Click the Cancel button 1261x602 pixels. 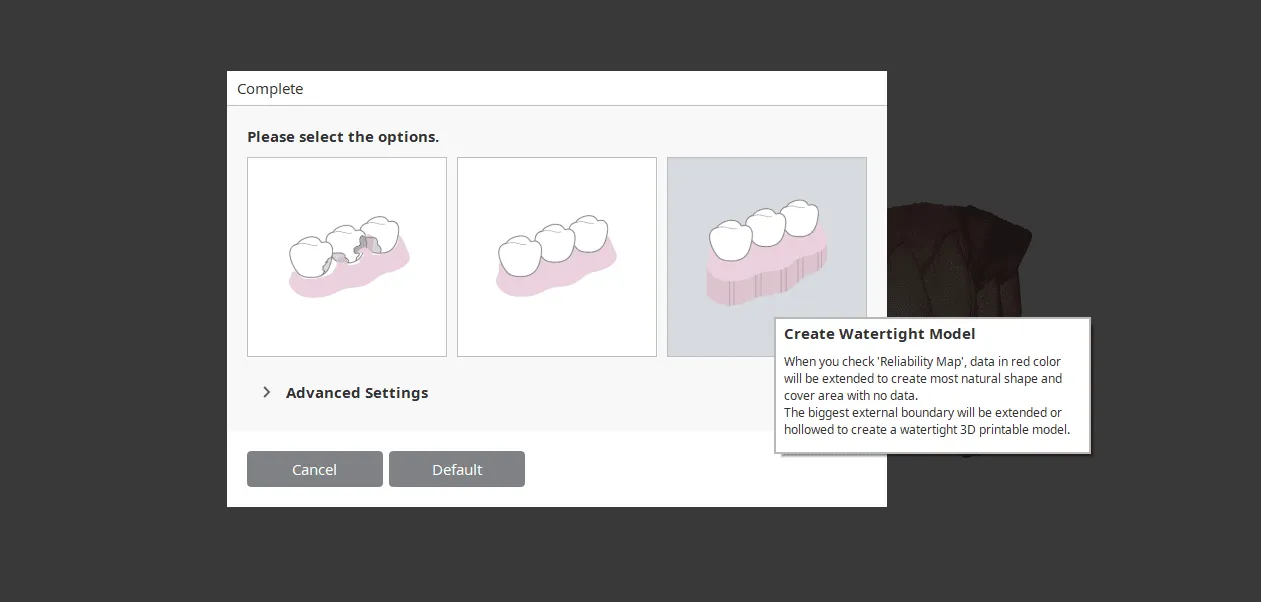pyautogui.click(x=315, y=469)
